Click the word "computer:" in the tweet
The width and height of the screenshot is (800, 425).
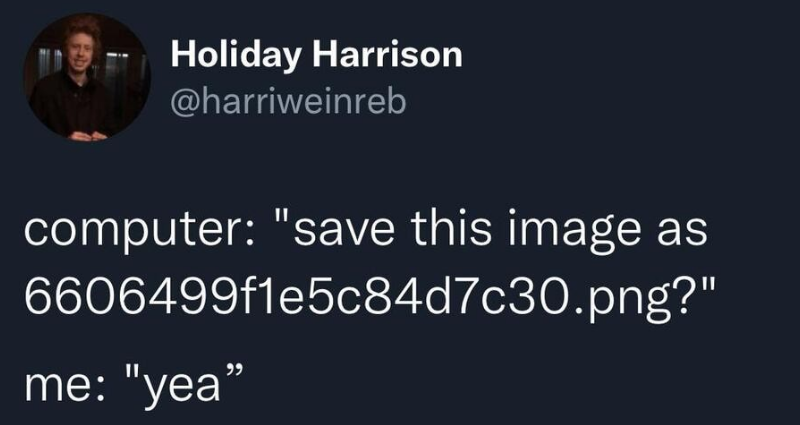138,232
